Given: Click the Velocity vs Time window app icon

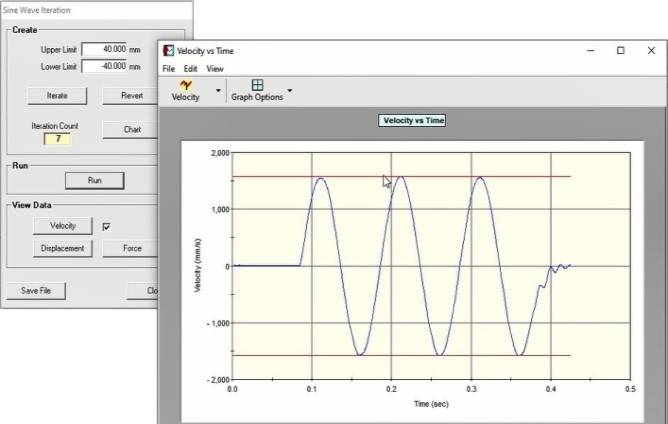Looking at the screenshot, I should point(169,51).
